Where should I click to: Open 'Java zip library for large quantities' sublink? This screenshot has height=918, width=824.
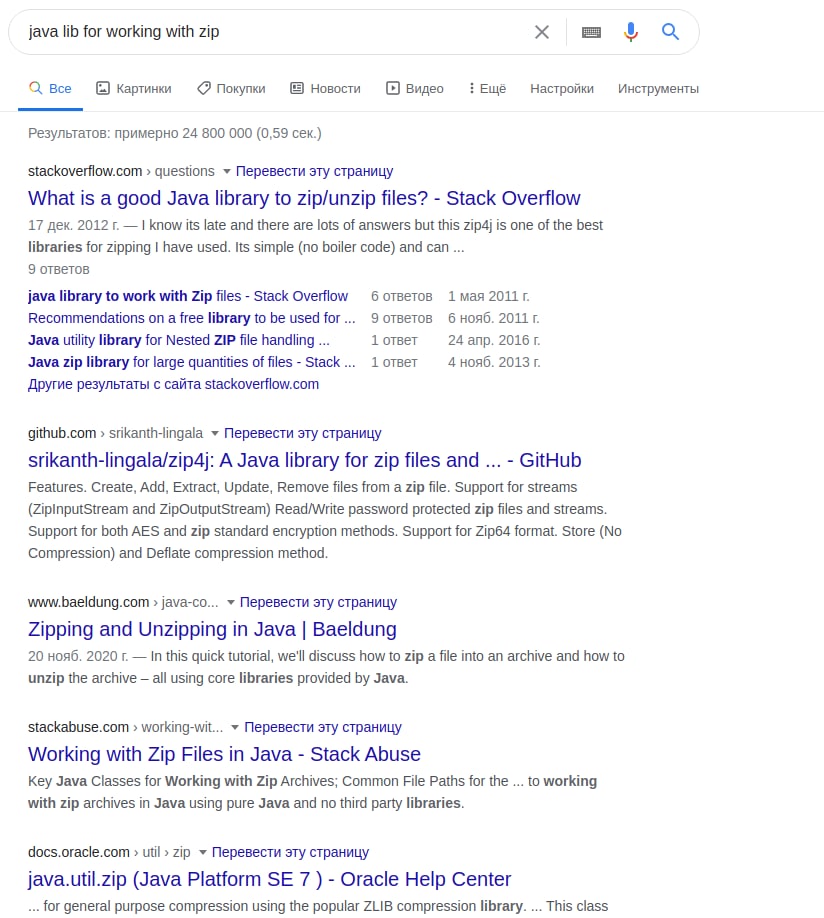point(192,362)
